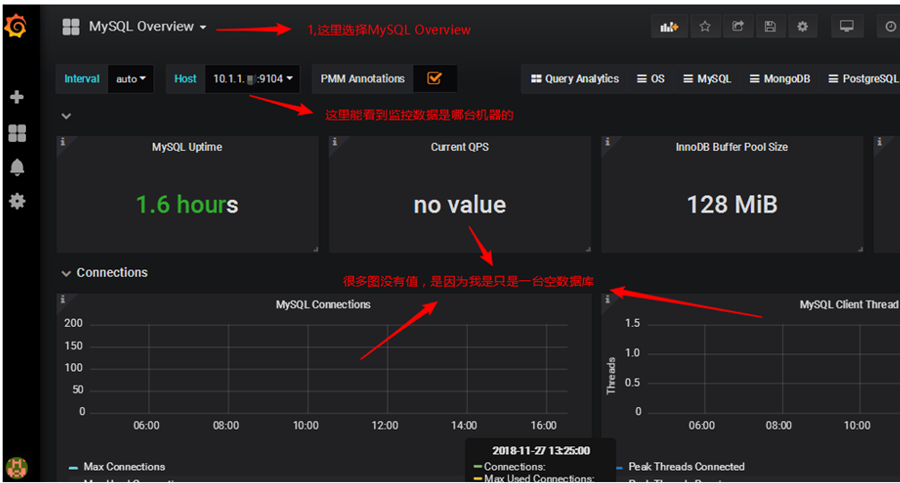This screenshot has width=900, height=483.
Task: Click the Current QPS panel resize handle
Action: [x=588, y=249]
